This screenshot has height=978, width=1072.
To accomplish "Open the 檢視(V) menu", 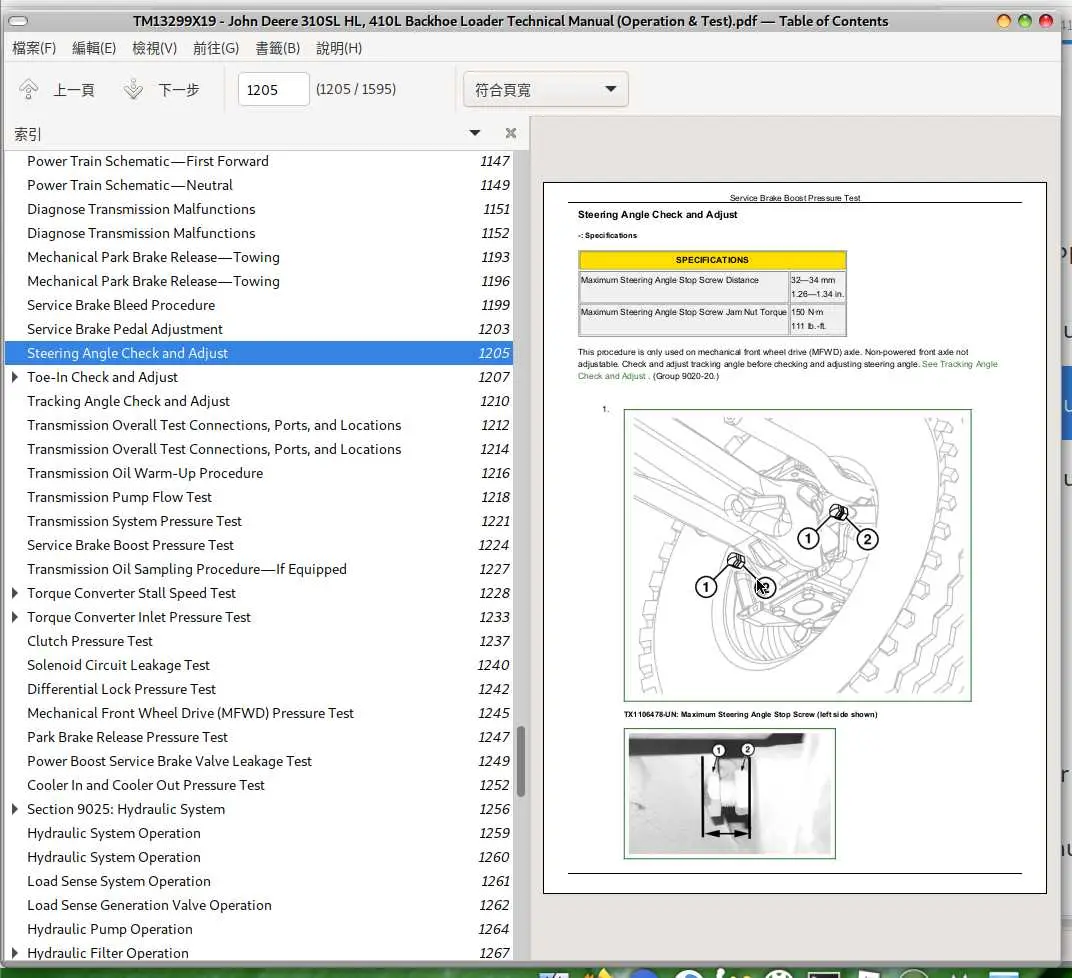I will coord(154,48).
